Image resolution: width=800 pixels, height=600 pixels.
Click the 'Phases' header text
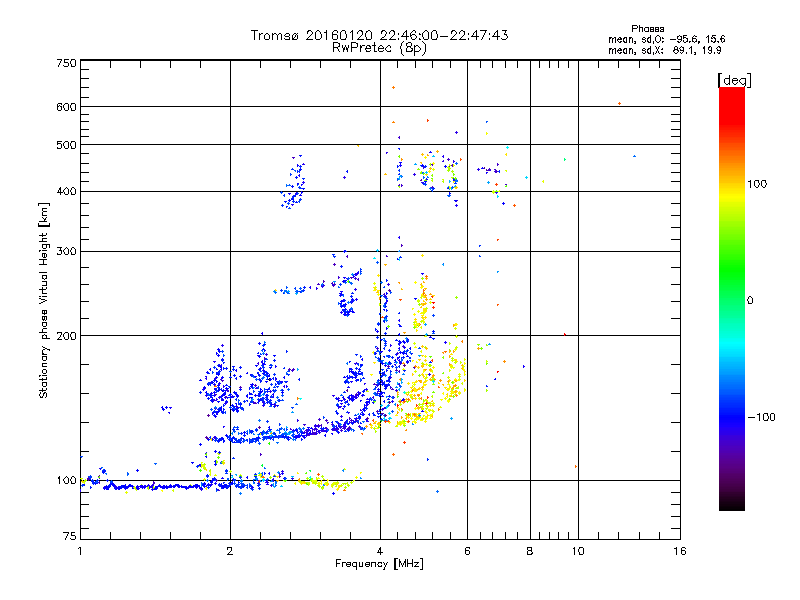[647, 29]
